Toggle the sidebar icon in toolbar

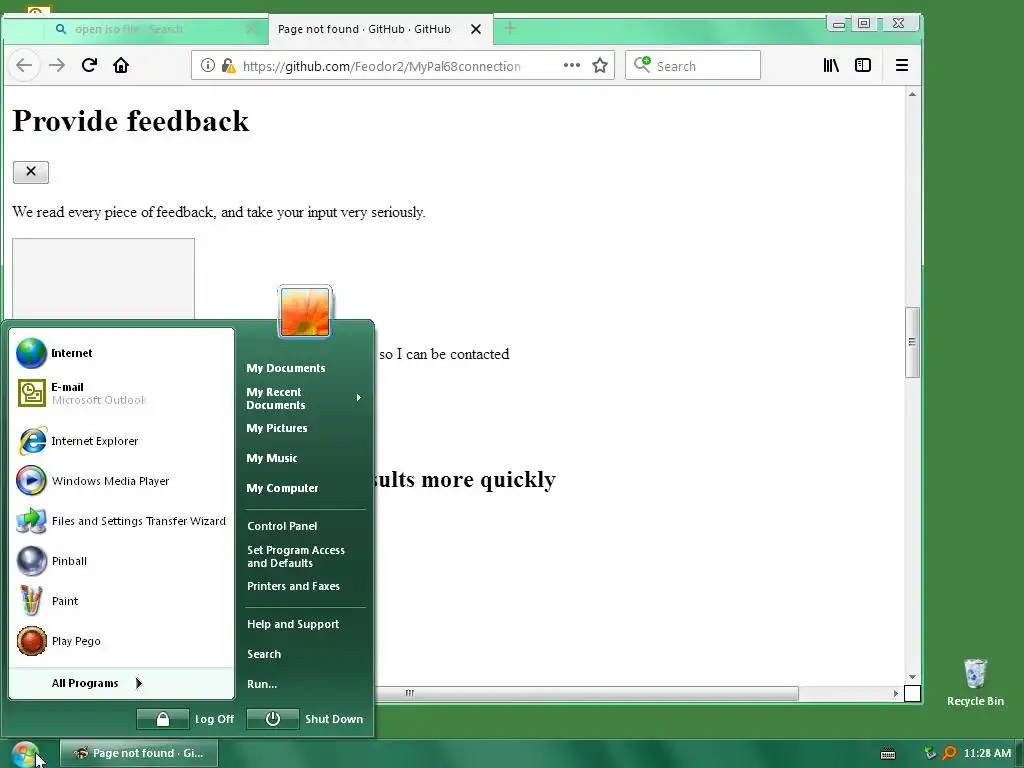point(863,65)
